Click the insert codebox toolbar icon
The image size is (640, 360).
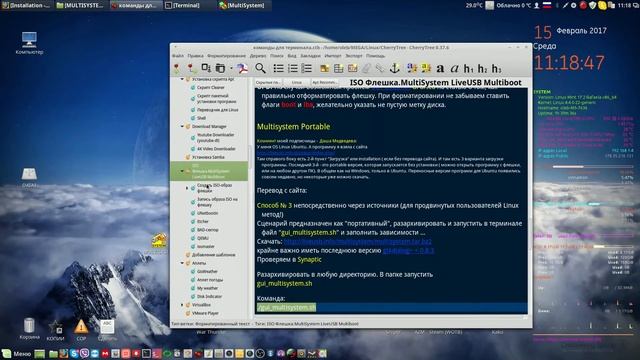pos(353,68)
